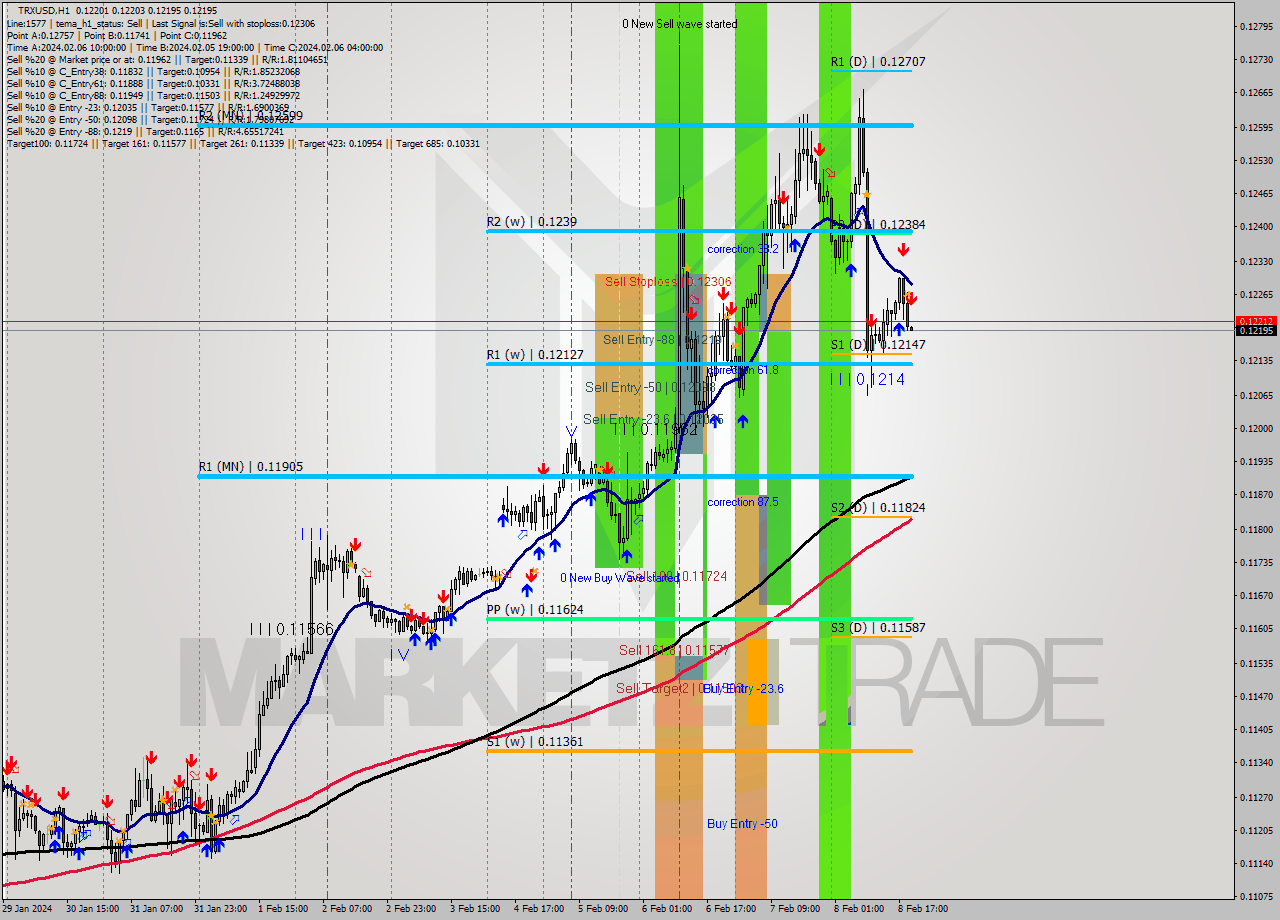Click the 'Time A:2024.02.06 10:00:00' info line
1280x920 pixels.
tap(195, 47)
